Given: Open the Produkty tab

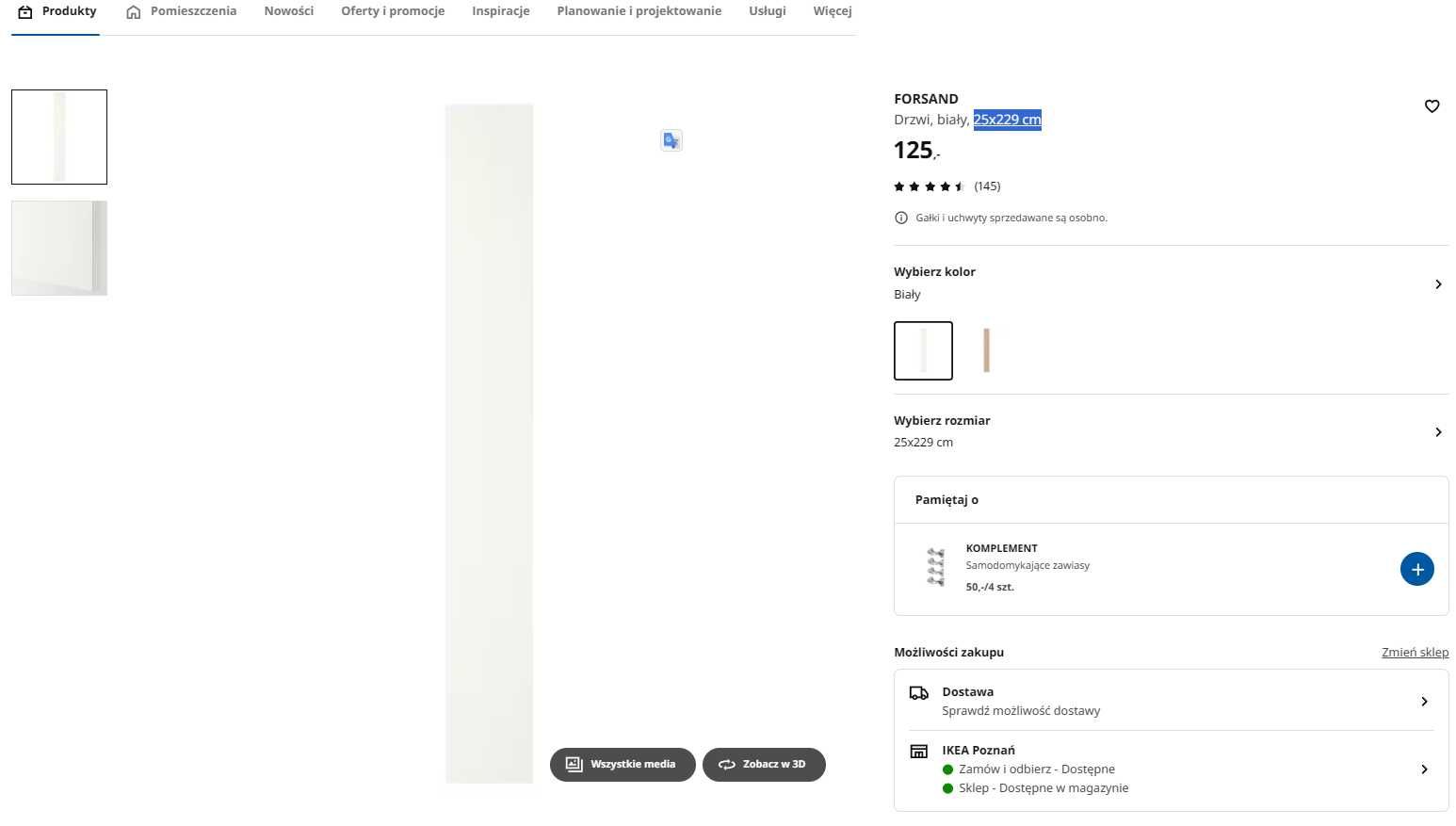Looking at the screenshot, I should (x=57, y=11).
